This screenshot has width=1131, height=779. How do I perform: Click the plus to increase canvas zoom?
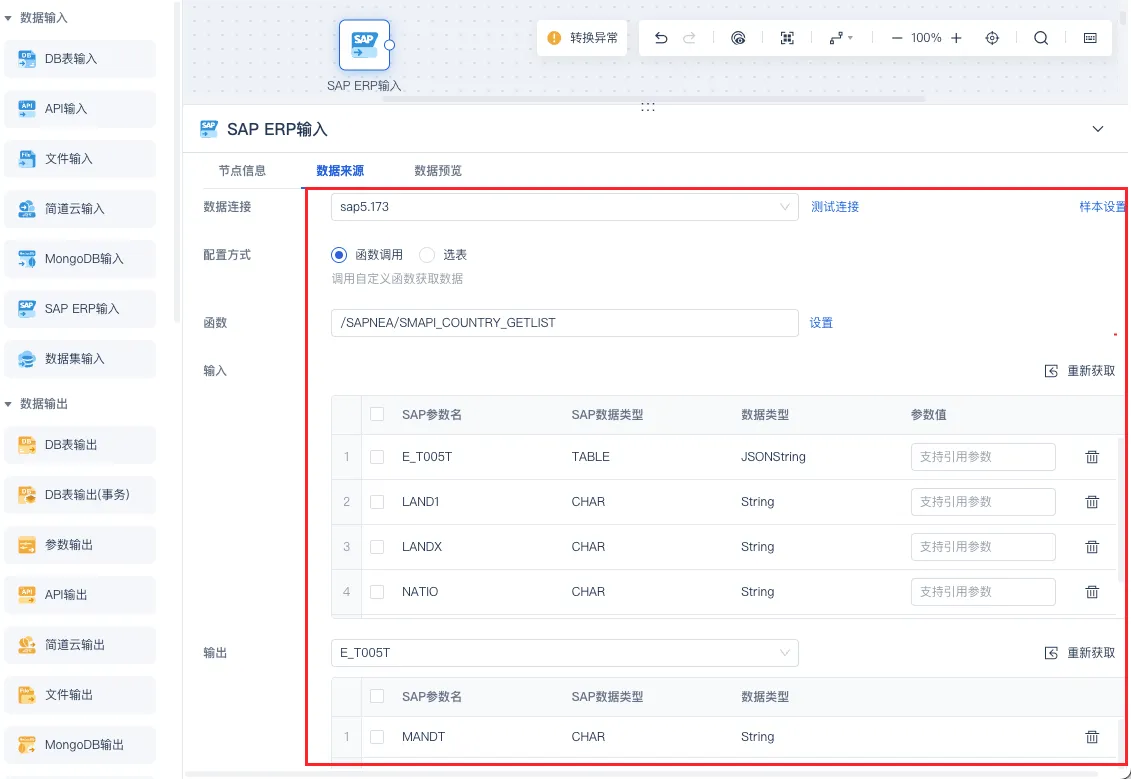(x=955, y=37)
